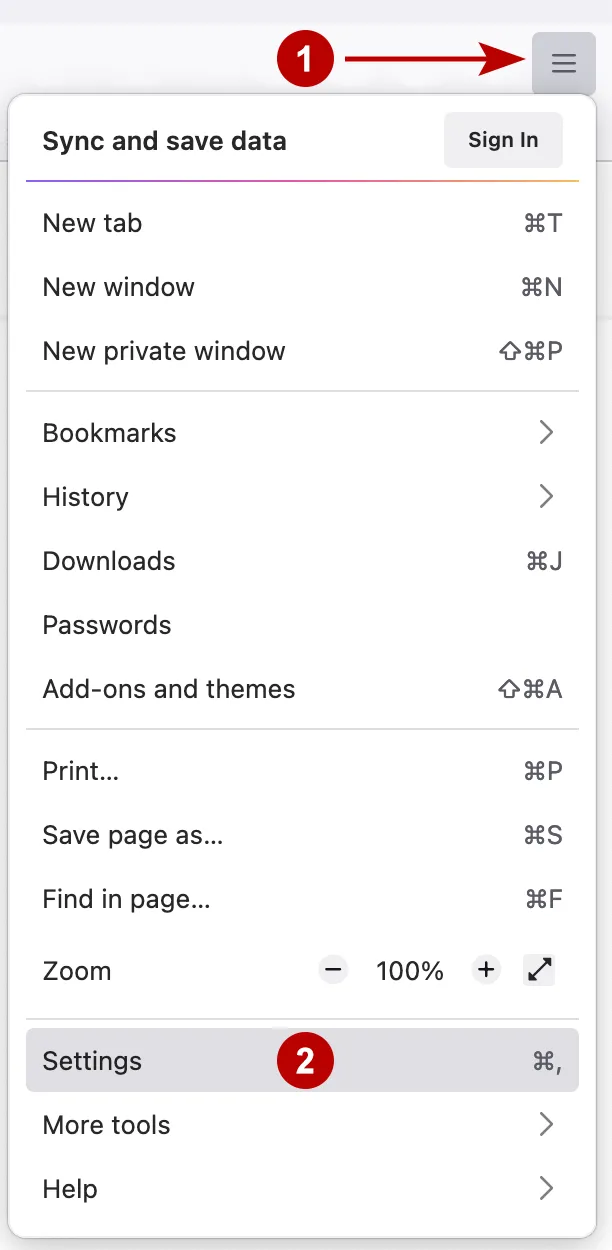Expand the More tools submenu
This screenshot has width=612, height=1250.
tap(545, 1124)
